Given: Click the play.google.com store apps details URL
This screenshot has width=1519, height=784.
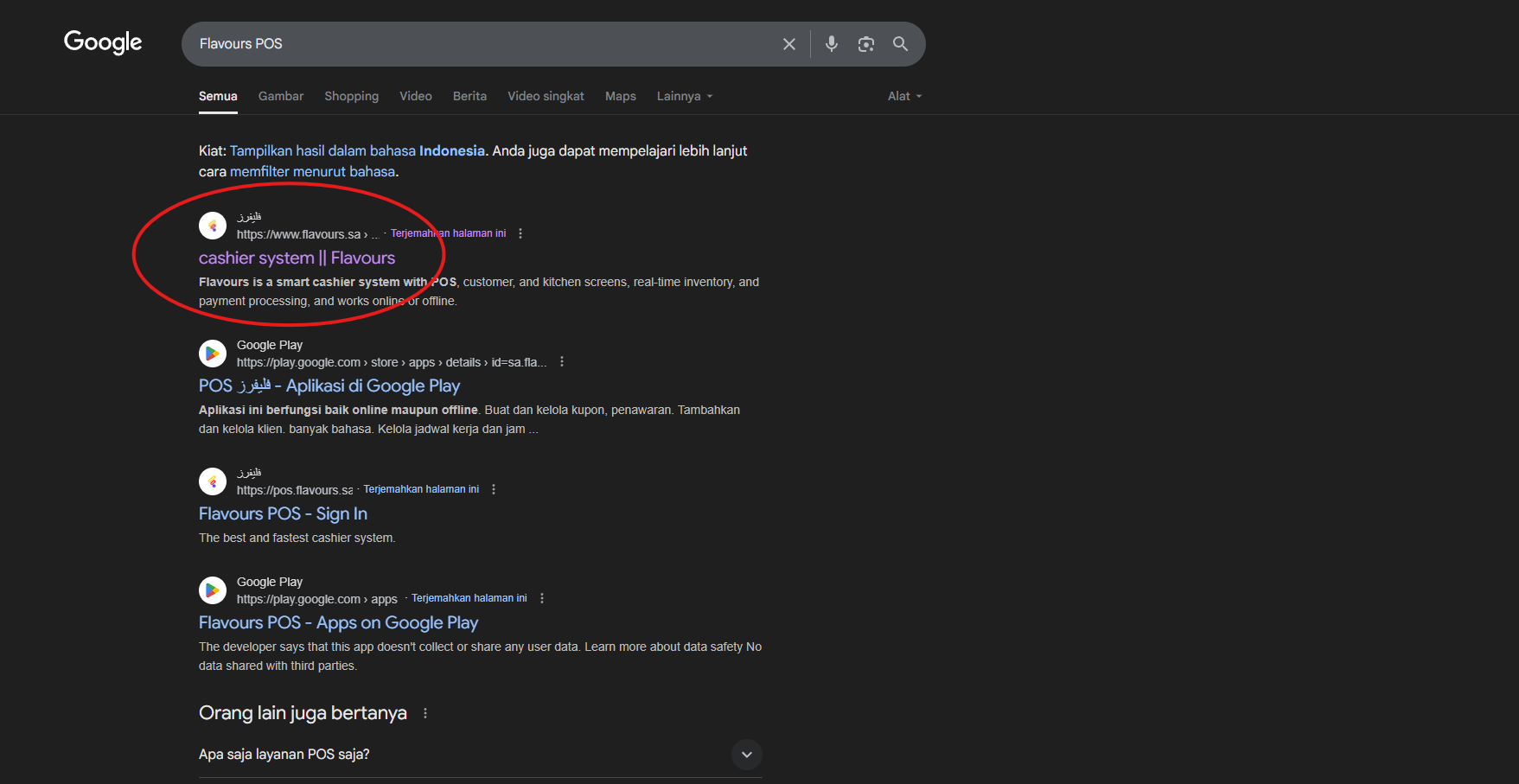Looking at the screenshot, I should tap(392, 362).
